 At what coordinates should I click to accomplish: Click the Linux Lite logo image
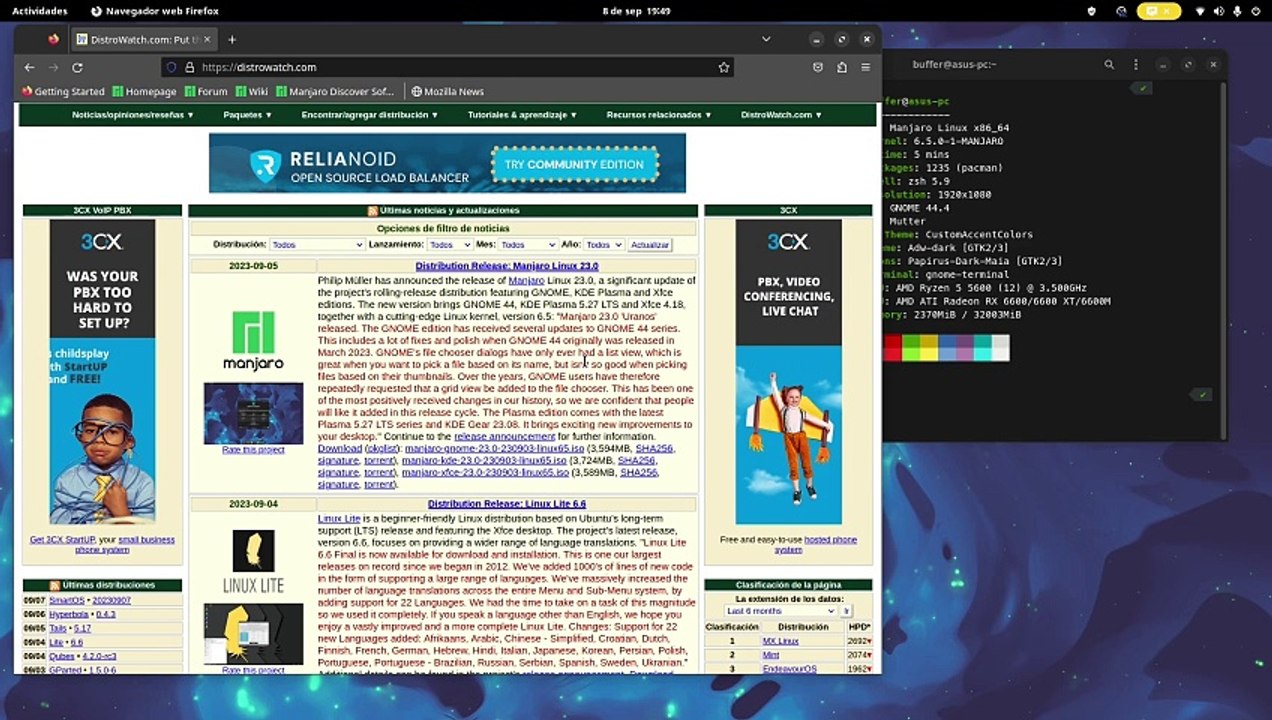point(253,561)
